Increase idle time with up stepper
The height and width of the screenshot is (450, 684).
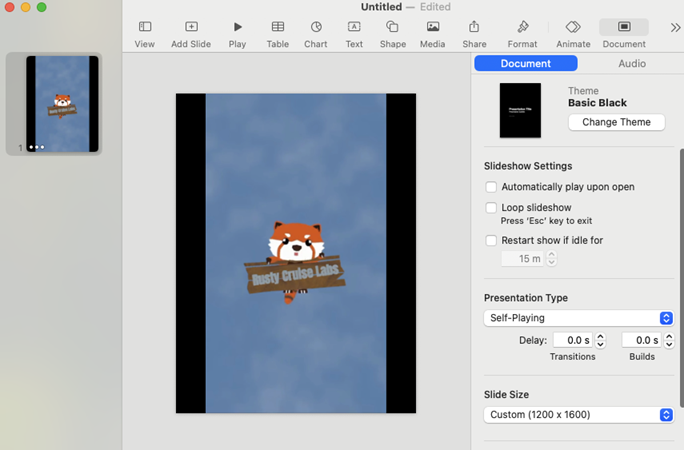551,255
